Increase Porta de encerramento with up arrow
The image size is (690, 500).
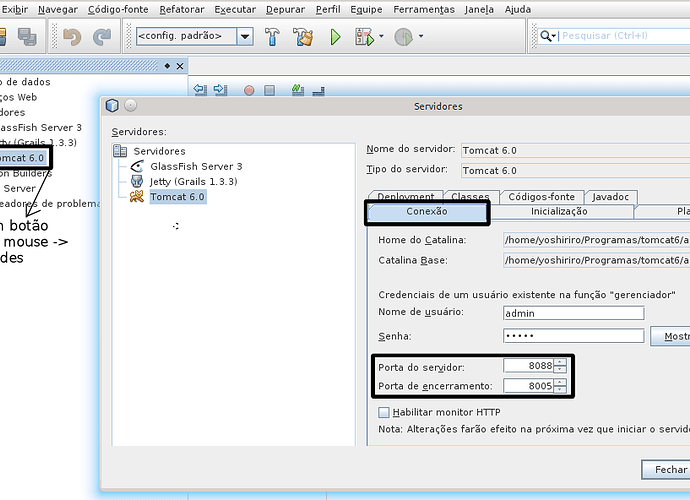560,382
